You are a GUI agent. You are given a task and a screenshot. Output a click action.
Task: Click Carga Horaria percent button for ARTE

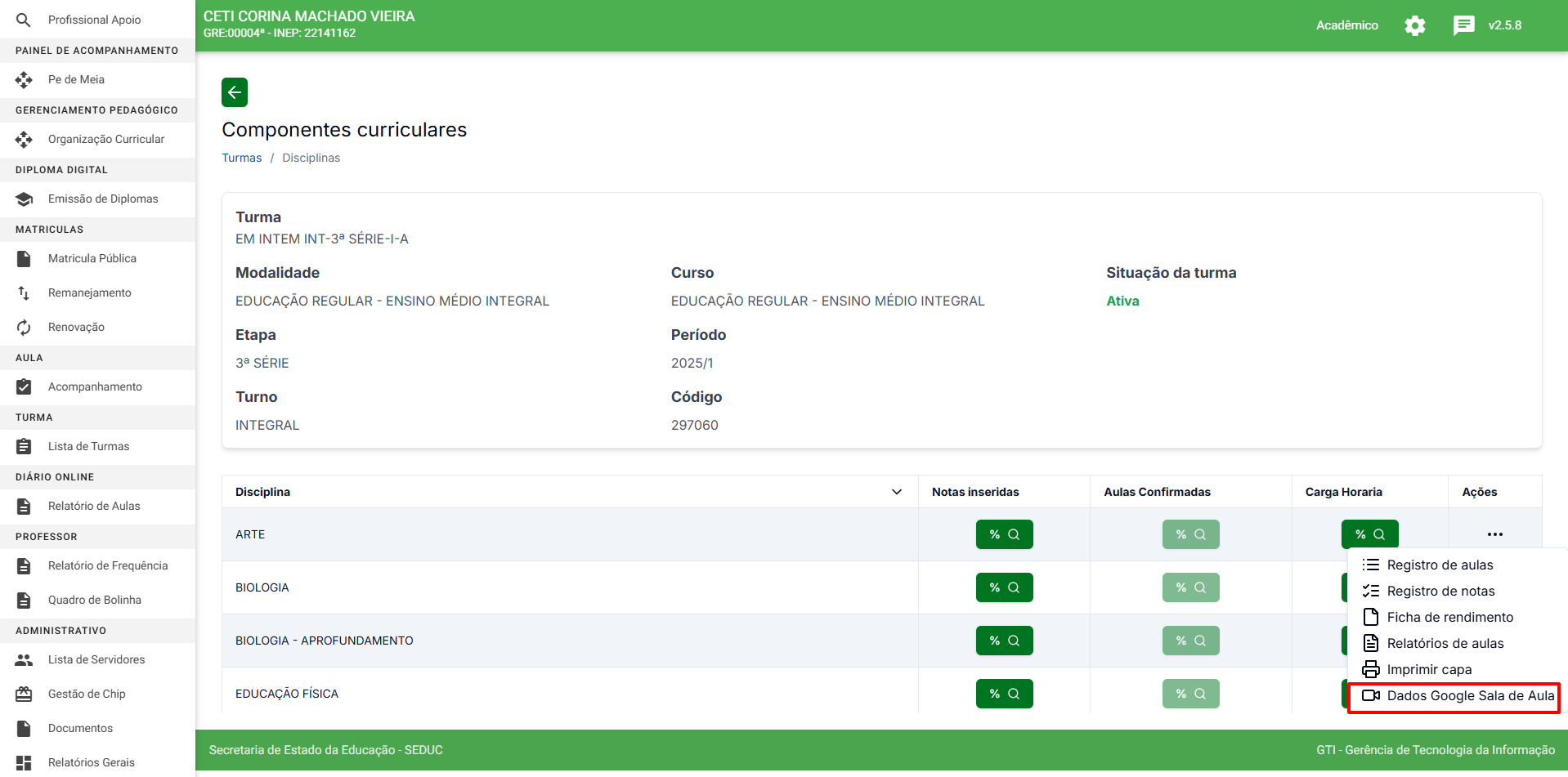coord(1369,534)
